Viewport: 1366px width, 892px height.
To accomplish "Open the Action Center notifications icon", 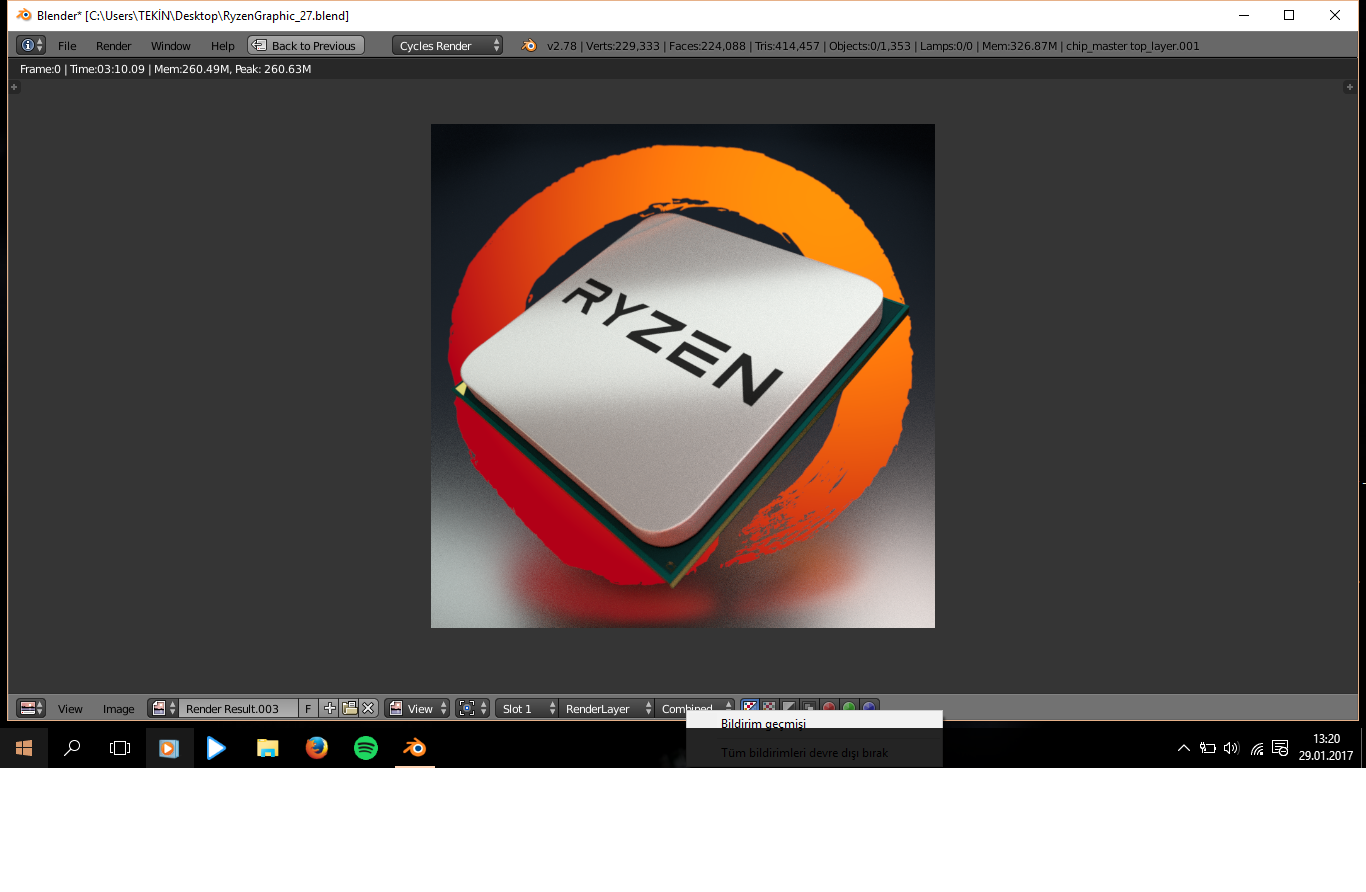I will [1280, 748].
